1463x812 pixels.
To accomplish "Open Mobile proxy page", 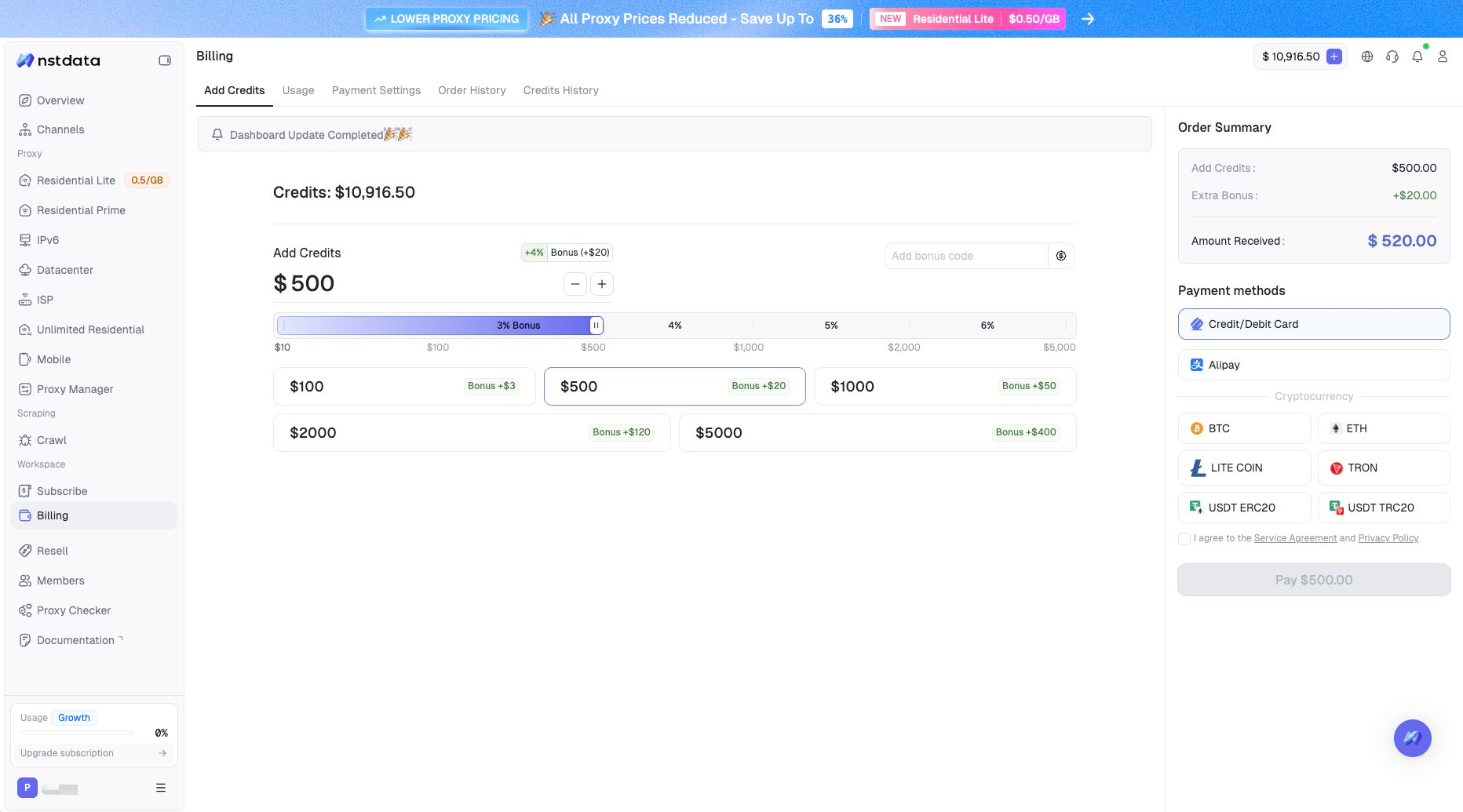I will point(95,359).
